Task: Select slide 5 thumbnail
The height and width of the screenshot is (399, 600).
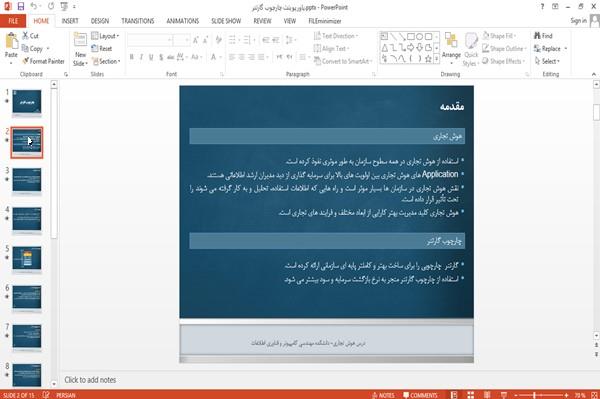Action: (x=27, y=258)
